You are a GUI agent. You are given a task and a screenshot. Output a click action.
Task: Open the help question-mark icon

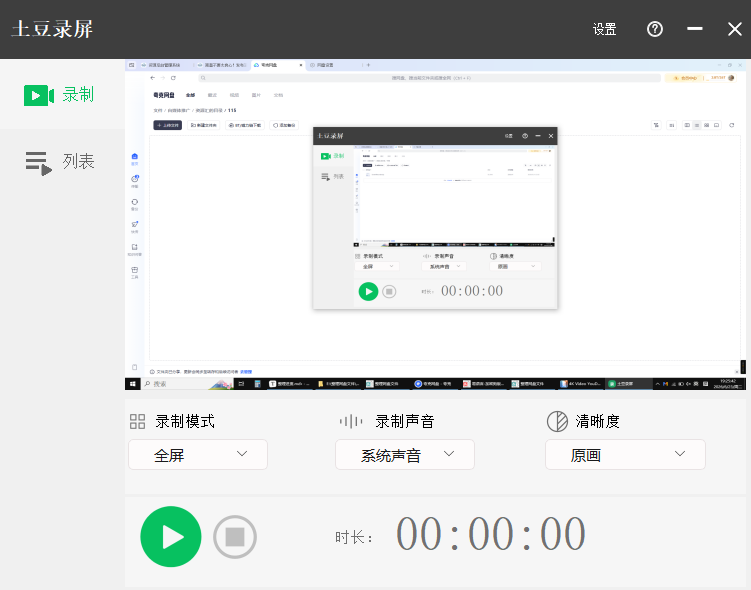pyautogui.click(x=655, y=29)
